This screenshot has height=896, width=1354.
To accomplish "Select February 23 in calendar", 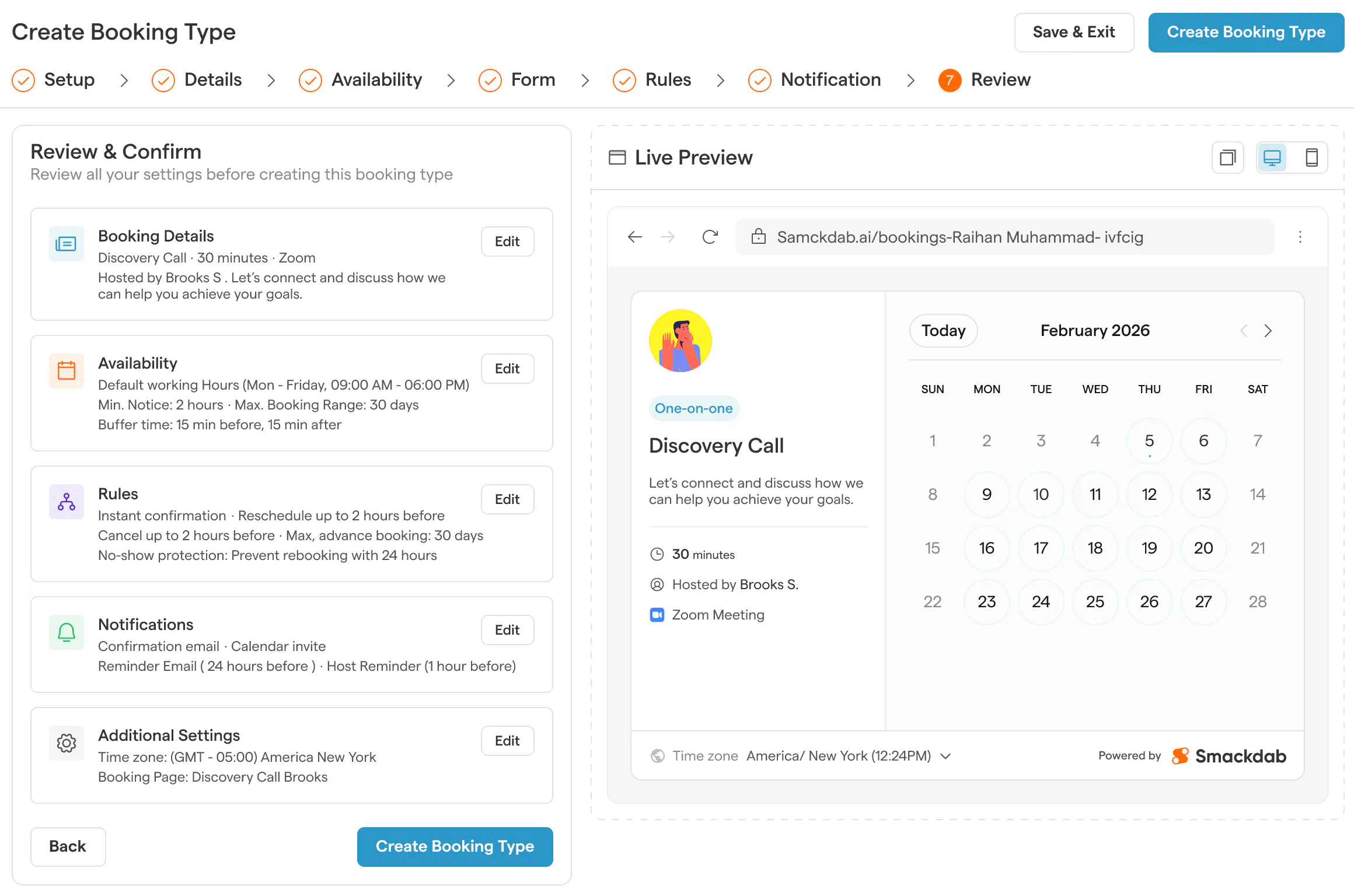I will pos(986,602).
